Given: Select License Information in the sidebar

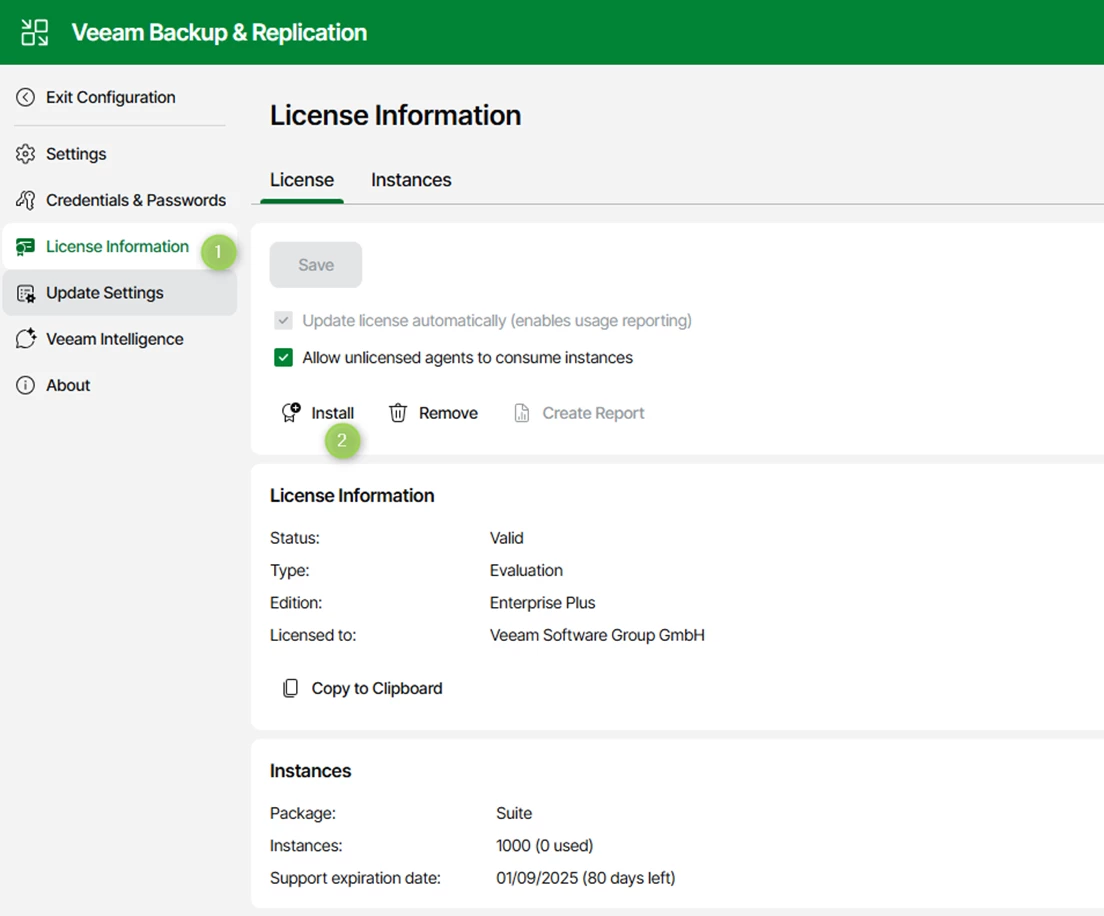Looking at the screenshot, I should click(x=118, y=246).
